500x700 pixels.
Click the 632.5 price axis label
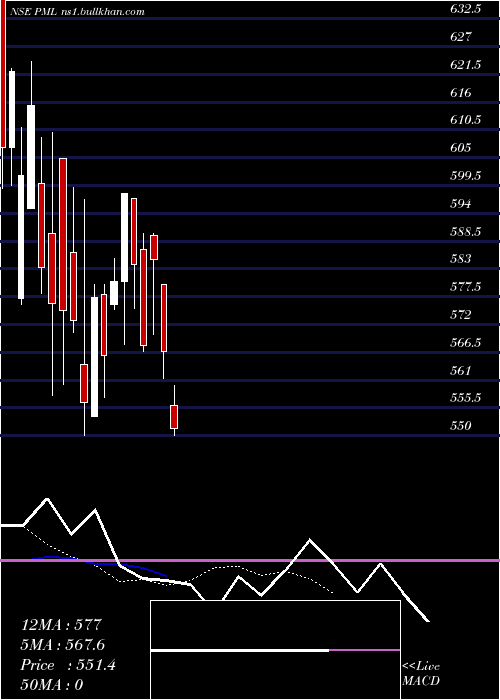pyautogui.click(x=466, y=9)
